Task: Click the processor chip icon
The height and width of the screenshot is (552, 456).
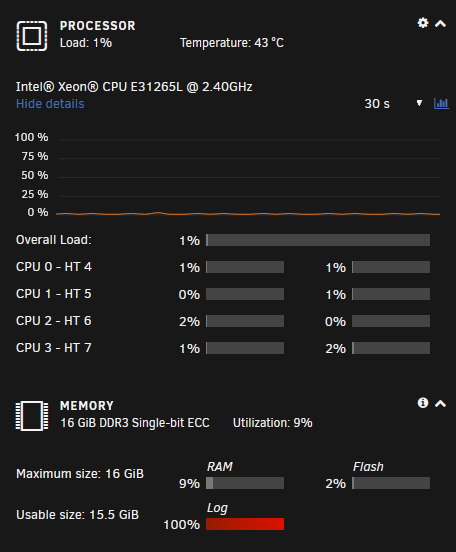Action: (32, 36)
